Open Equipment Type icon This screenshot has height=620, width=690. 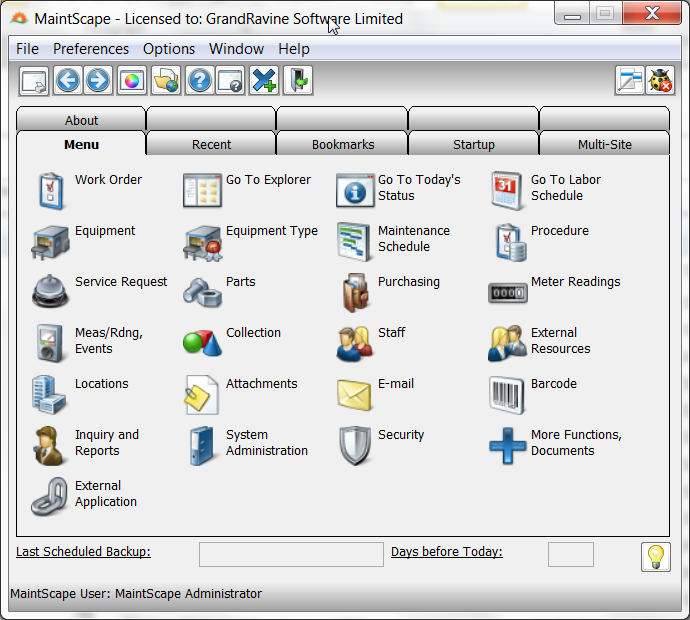tap(202, 242)
